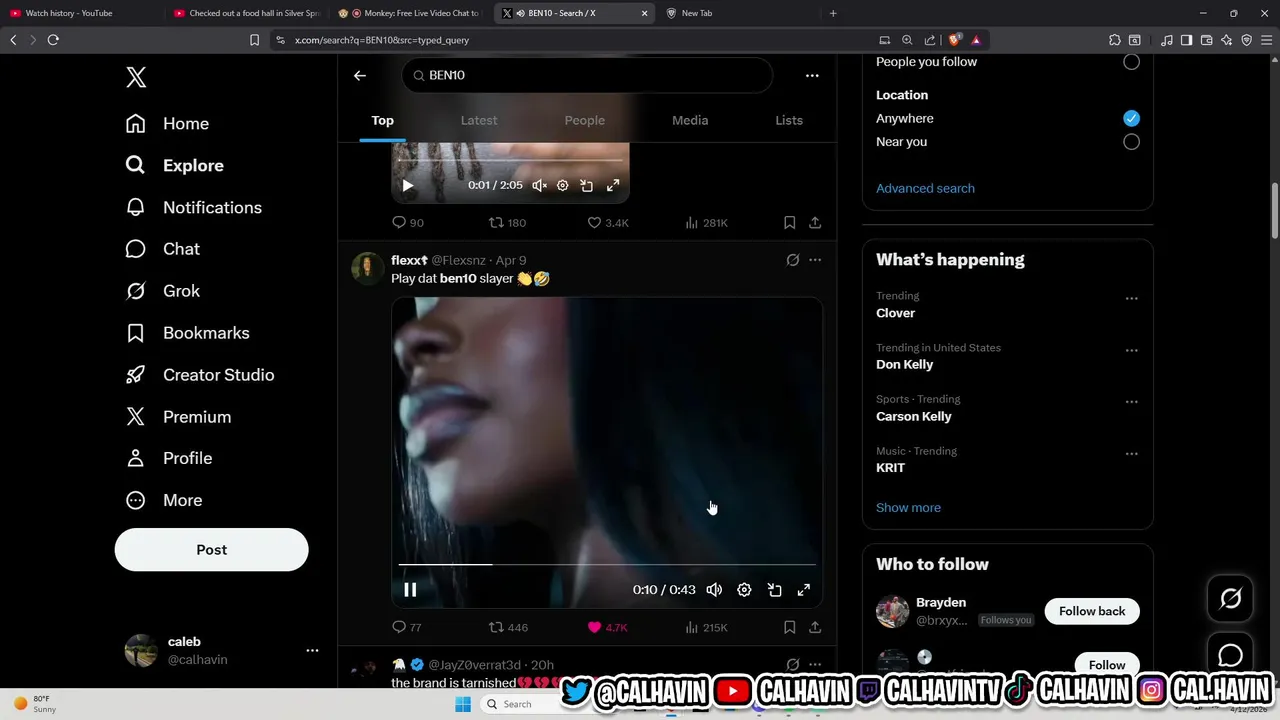Open caleb account options menu

click(312, 650)
